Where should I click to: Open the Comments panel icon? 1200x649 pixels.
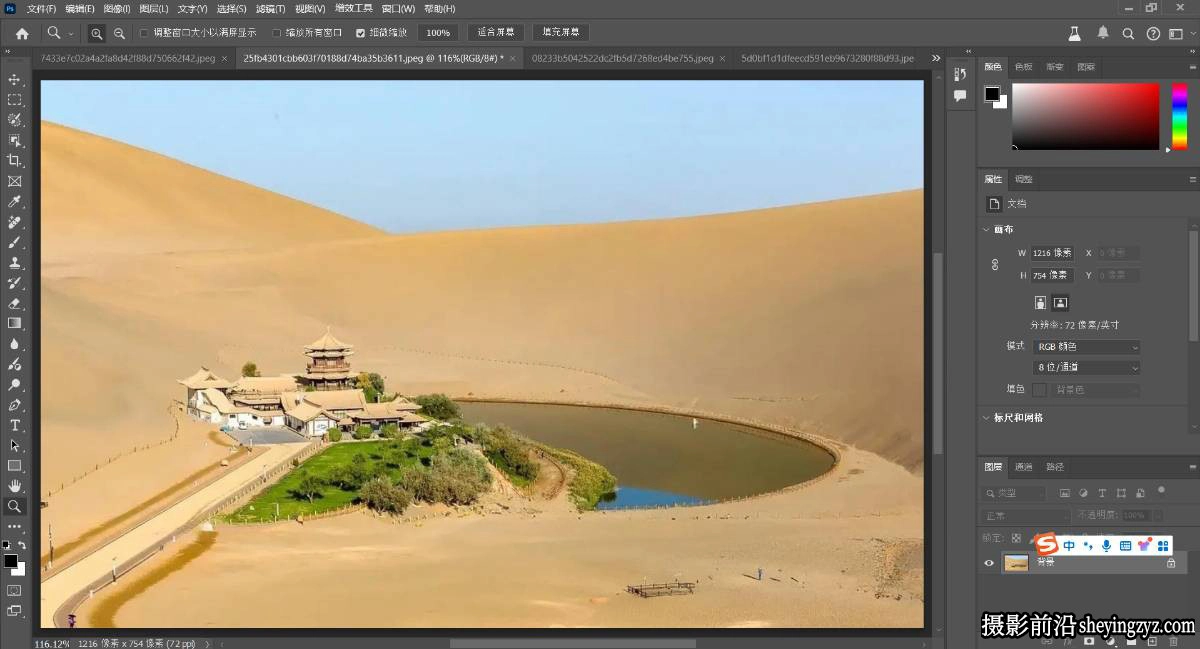[959, 96]
